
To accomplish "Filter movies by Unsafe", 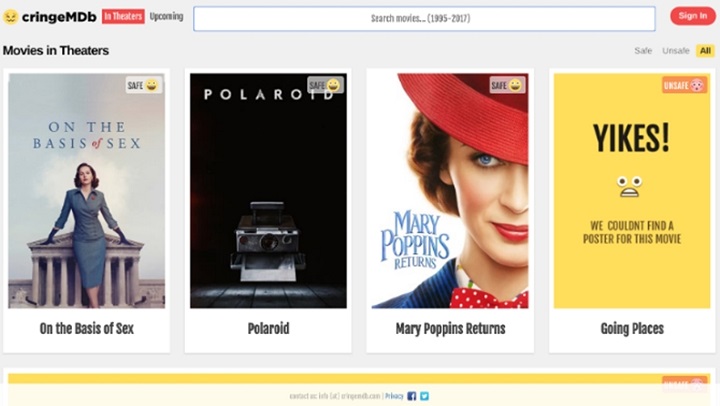I will pyautogui.click(x=676, y=51).
